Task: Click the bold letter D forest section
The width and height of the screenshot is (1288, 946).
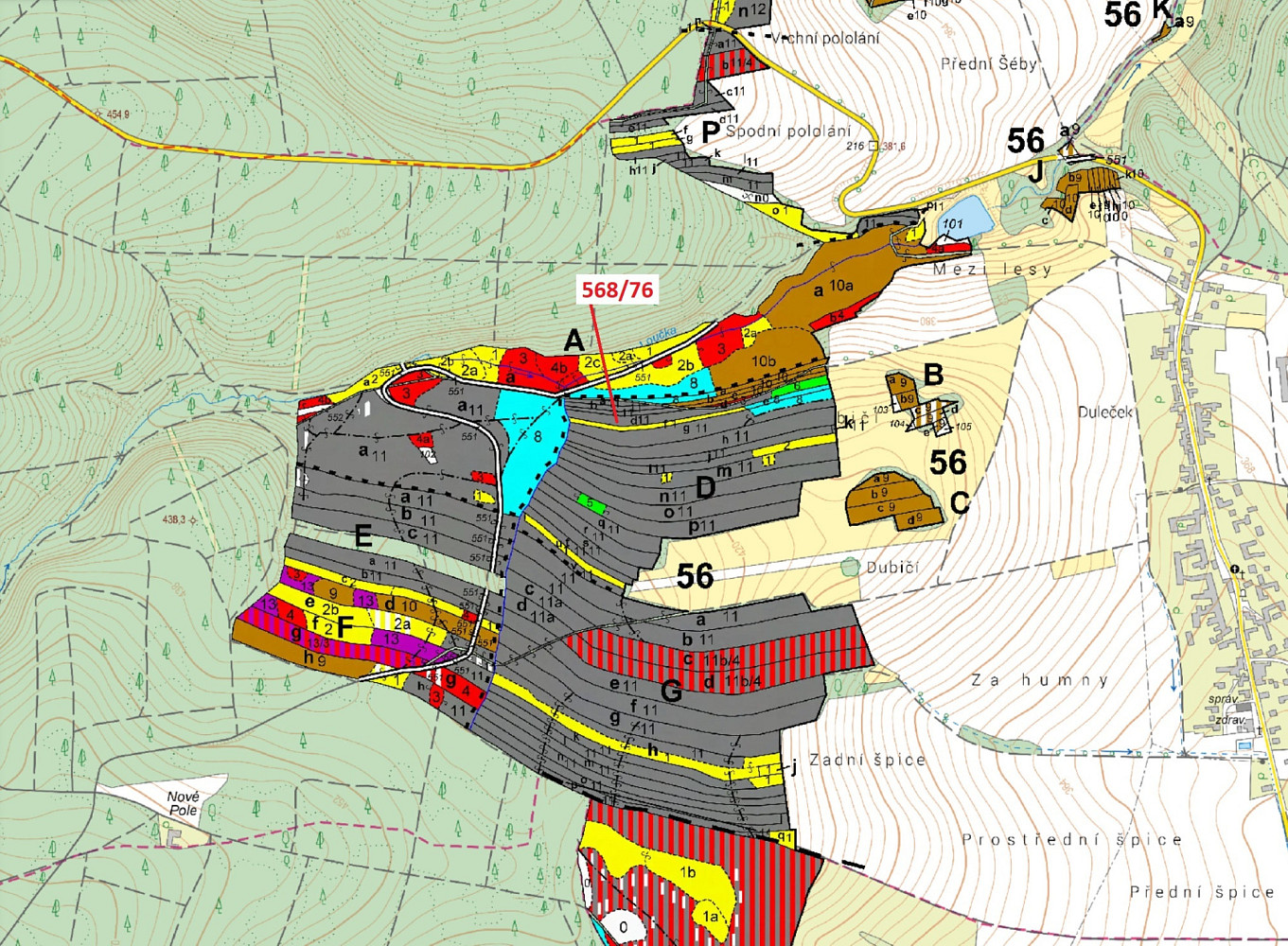Action: coord(706,488)
